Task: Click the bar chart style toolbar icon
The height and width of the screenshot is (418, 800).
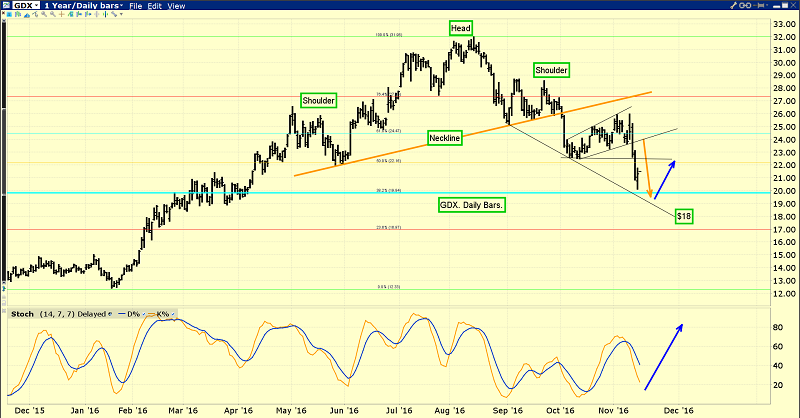Action: pyautogui.click(x=18, y=14)
